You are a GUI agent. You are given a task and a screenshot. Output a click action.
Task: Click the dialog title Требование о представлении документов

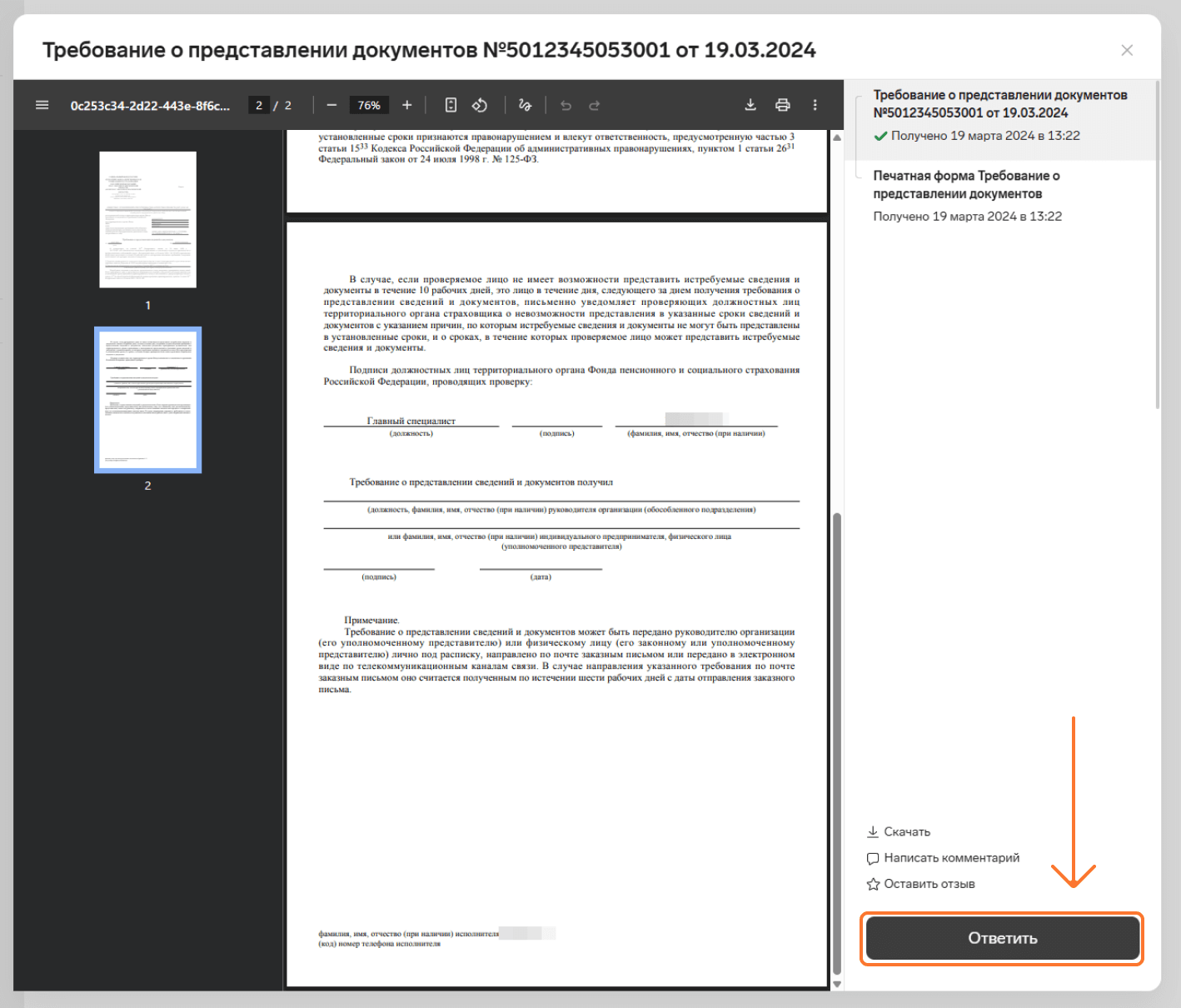(x=429, y=50)
